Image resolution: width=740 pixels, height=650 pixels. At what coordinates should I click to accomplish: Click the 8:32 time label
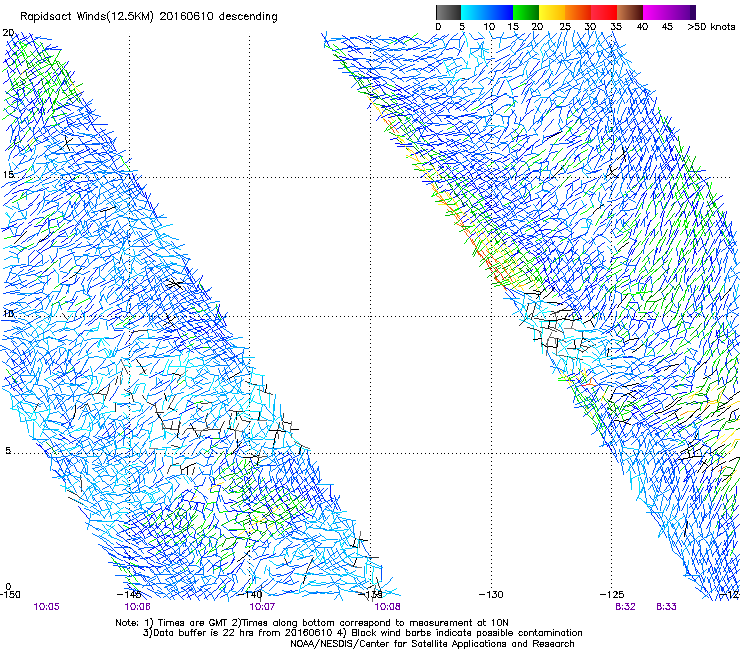click(x=625, y=607)
